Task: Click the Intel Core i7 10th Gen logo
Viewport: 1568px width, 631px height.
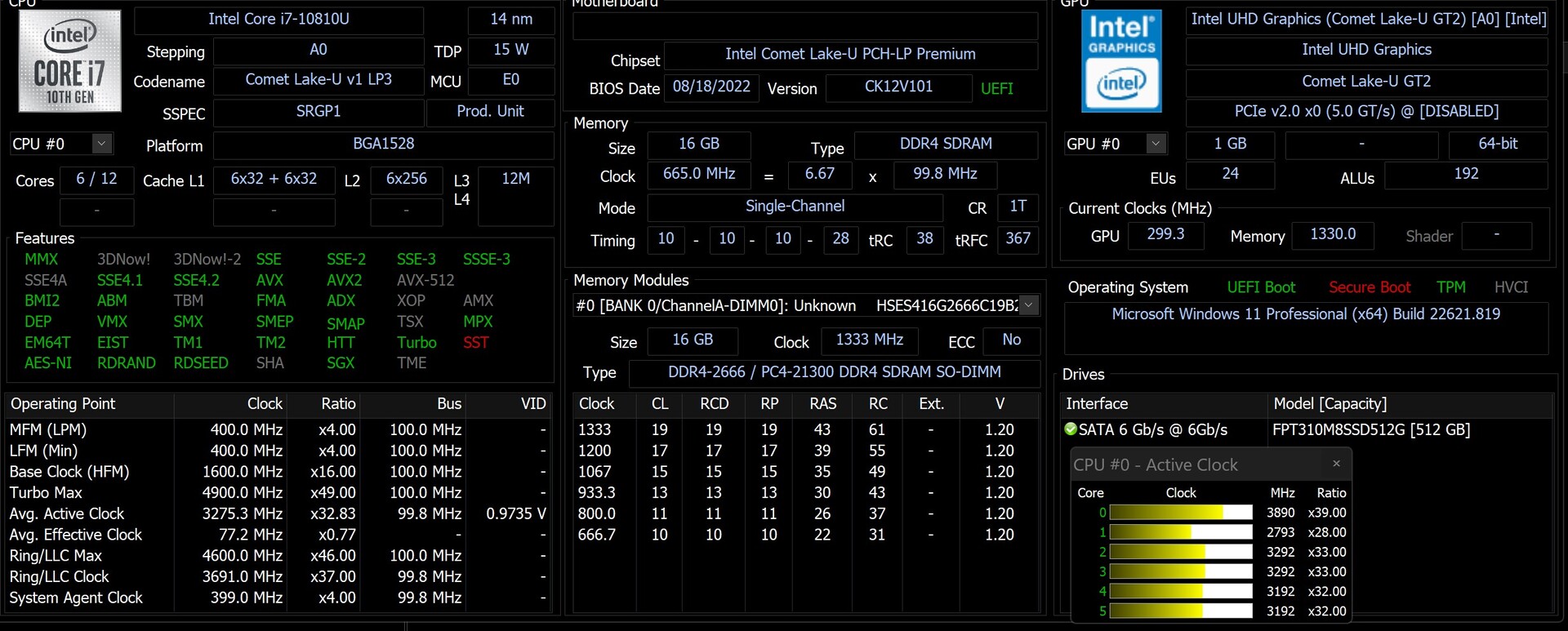Action: [70, 61]
